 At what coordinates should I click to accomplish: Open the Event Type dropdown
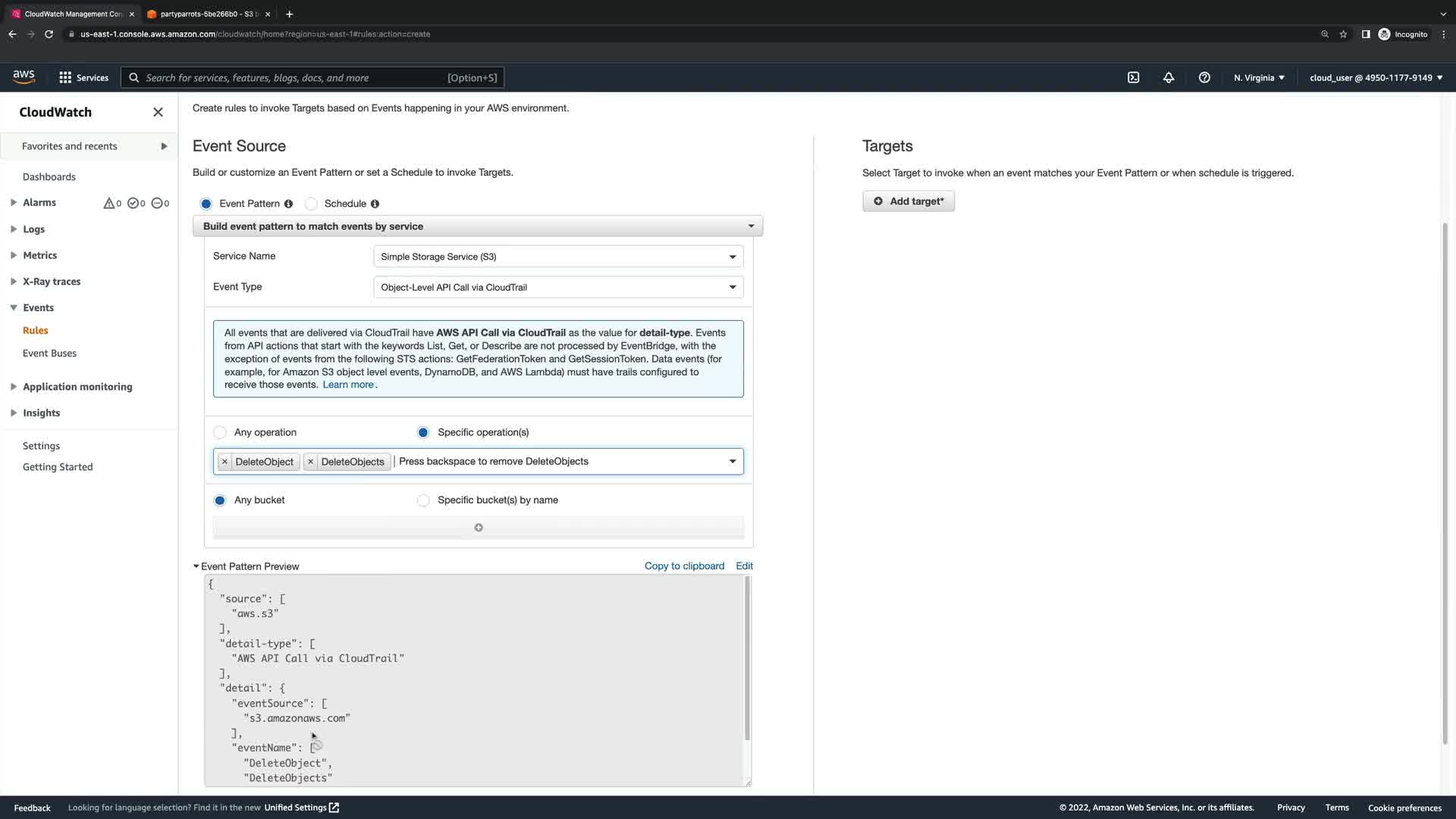558,287
